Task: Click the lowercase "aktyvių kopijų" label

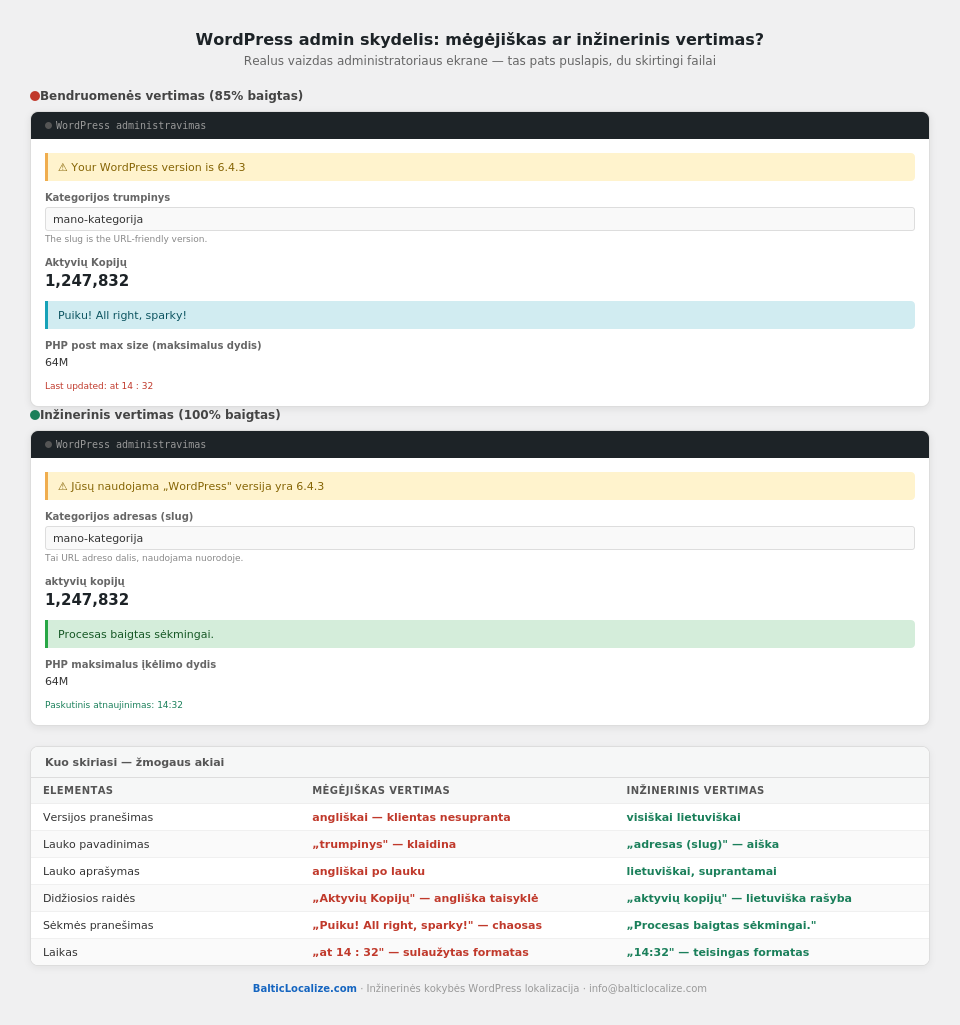Action: pyautogui.click(x=84, y=581)
